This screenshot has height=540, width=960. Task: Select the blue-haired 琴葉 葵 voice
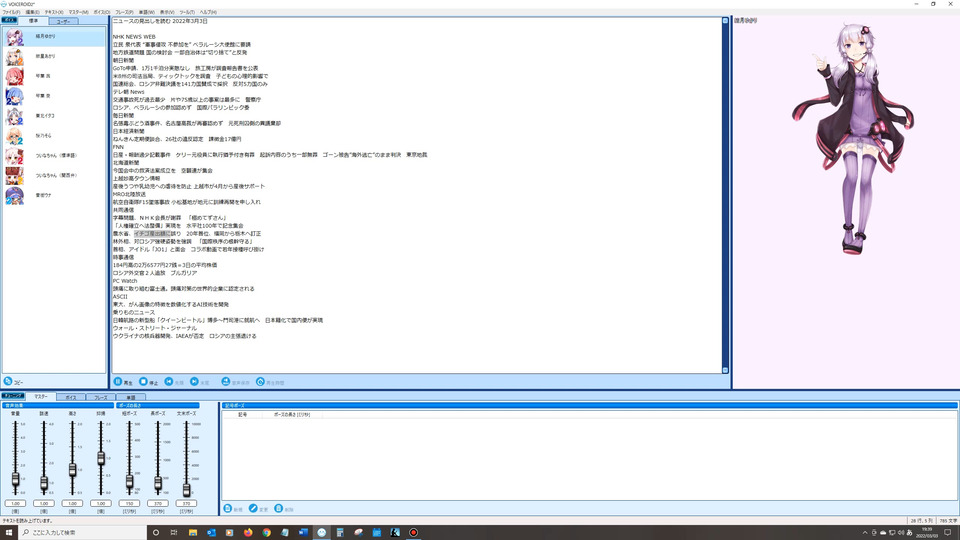point(54,96)
